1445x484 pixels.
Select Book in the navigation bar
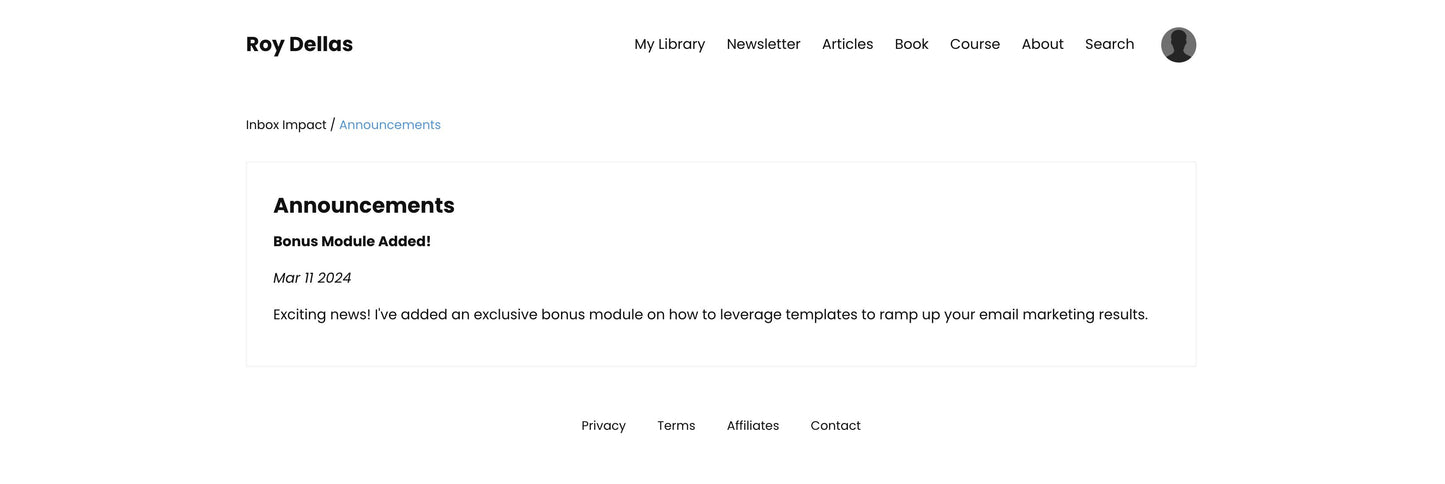pyautogui.click(x=911, y=44)
